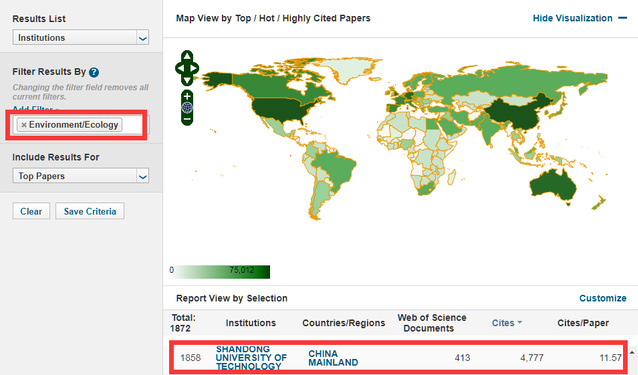This screenshot has height=375, width=638.
Task: Zoom in on the map
Action: (x=187, y=96)
